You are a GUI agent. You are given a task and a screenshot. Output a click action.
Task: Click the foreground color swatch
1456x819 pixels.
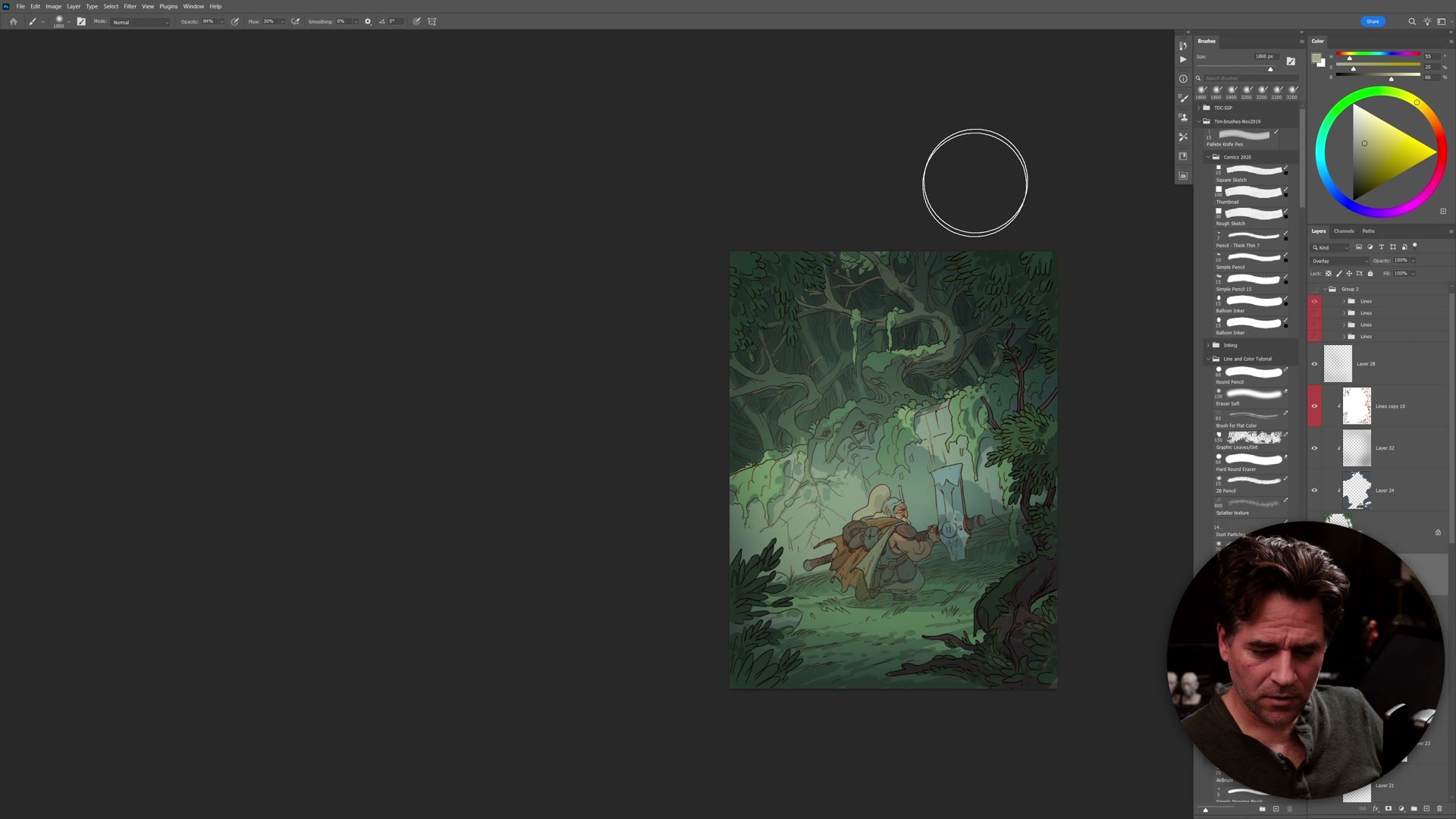[x=1316, y=58]
